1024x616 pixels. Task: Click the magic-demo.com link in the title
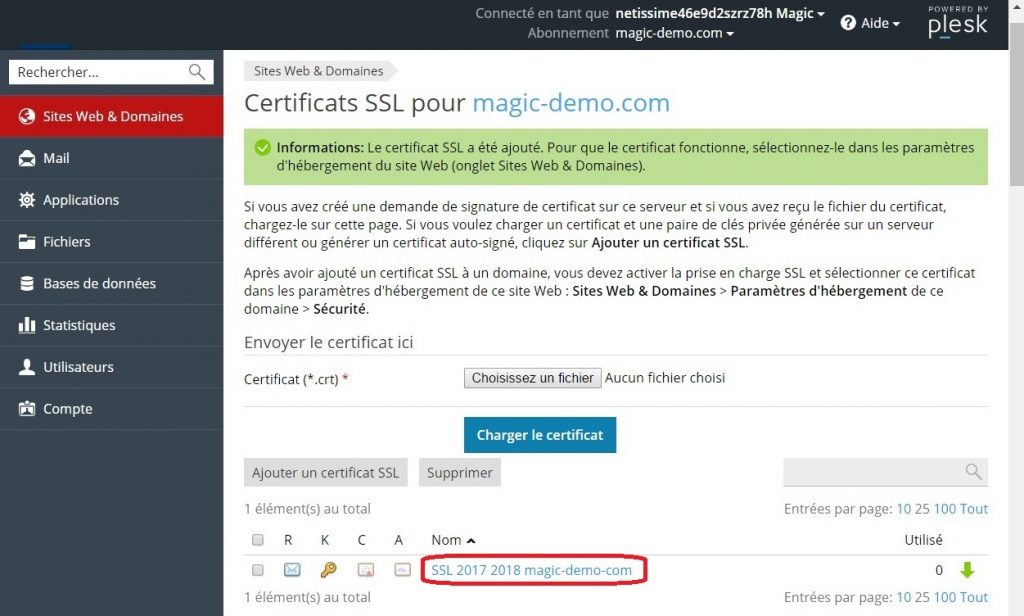pos(571,103)
